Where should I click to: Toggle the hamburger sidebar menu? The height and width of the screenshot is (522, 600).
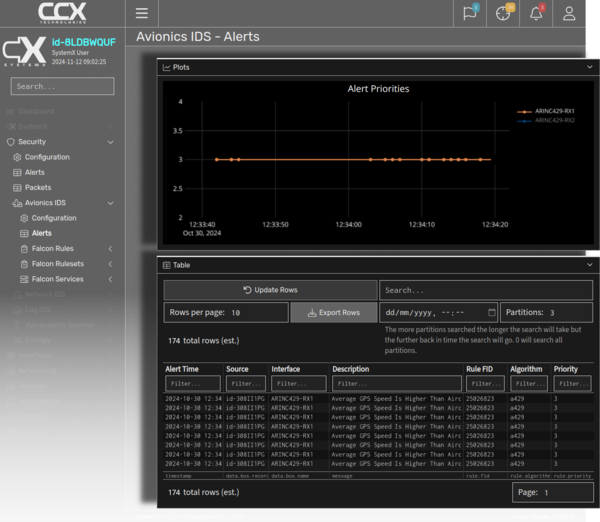(142, 14)
